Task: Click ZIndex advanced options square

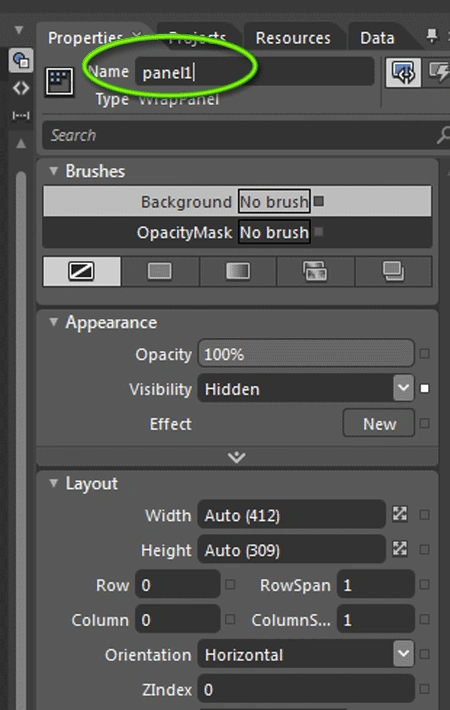Action: tap(425, 689)
